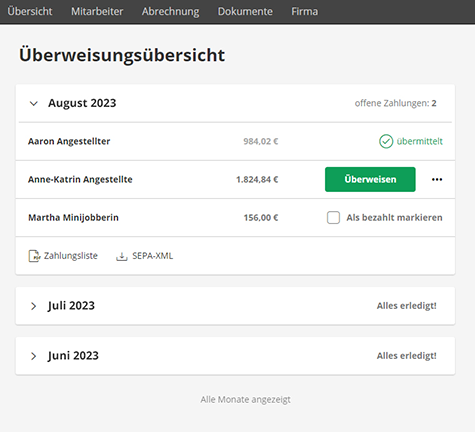Click the Als bezahlt markieren label
Image resolution: width=475 pixels, height=432 pixels.
tap(394, 218)
